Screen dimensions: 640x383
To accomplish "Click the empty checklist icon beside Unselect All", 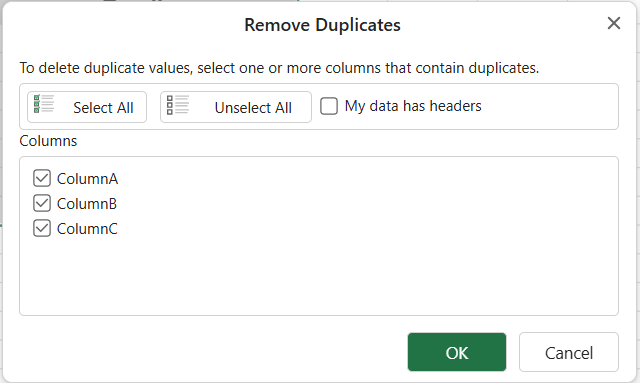I will [177, 105].
